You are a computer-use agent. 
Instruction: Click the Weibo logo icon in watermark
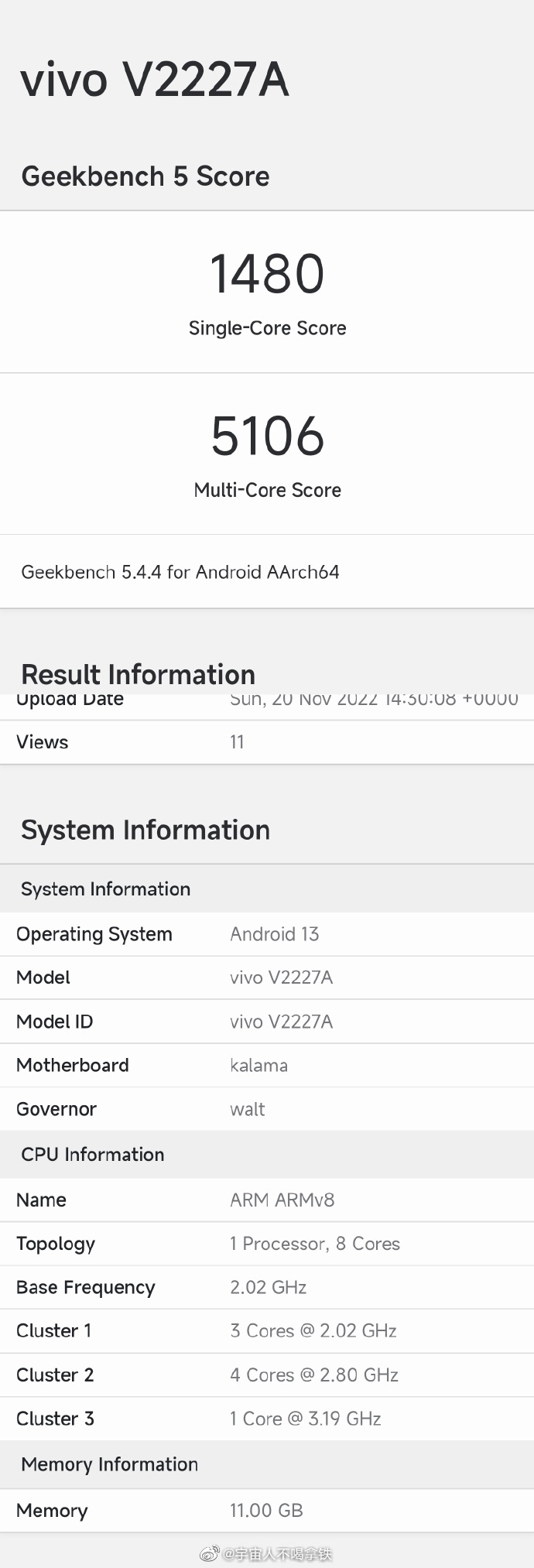pyautogui.click(x=210, y=1553)
